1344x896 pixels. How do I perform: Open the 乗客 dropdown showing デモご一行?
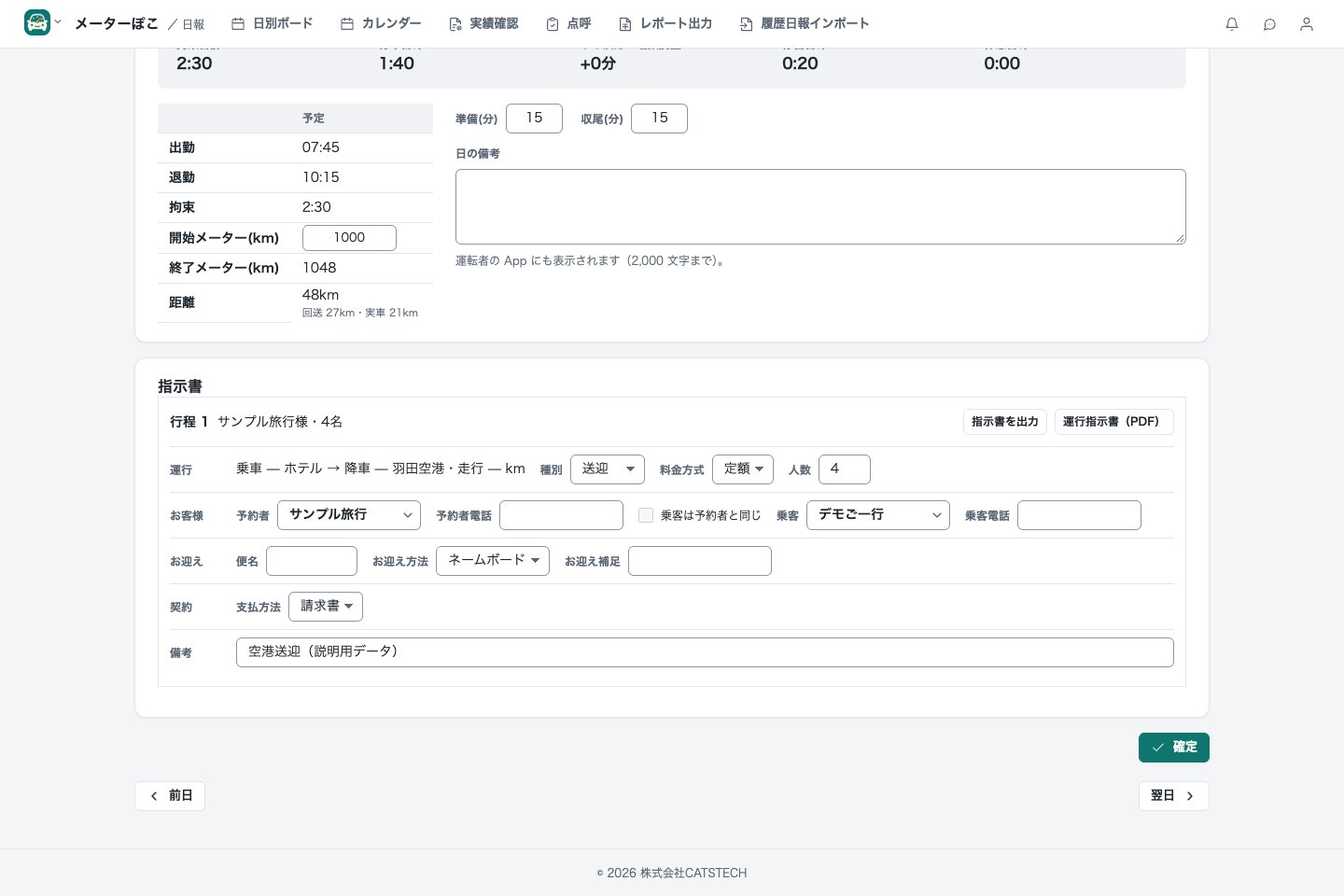pos(878,515)
